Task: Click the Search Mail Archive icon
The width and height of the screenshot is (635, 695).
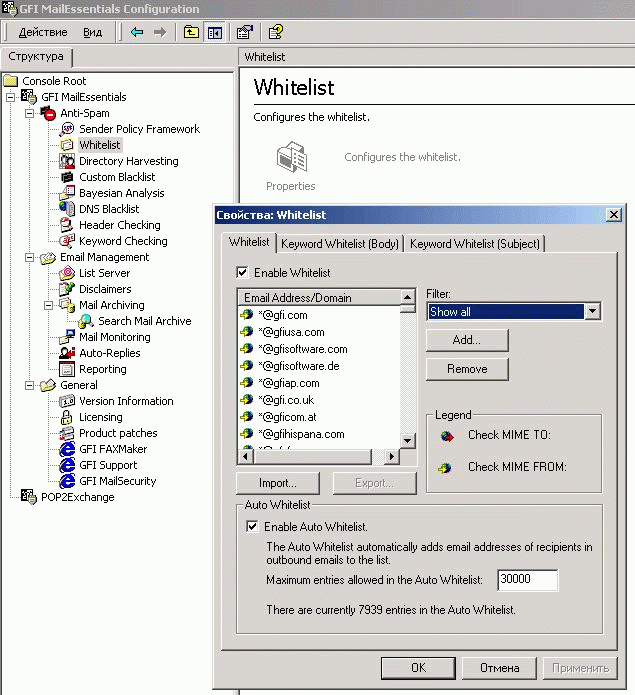Action: click(x=86, y=321)
